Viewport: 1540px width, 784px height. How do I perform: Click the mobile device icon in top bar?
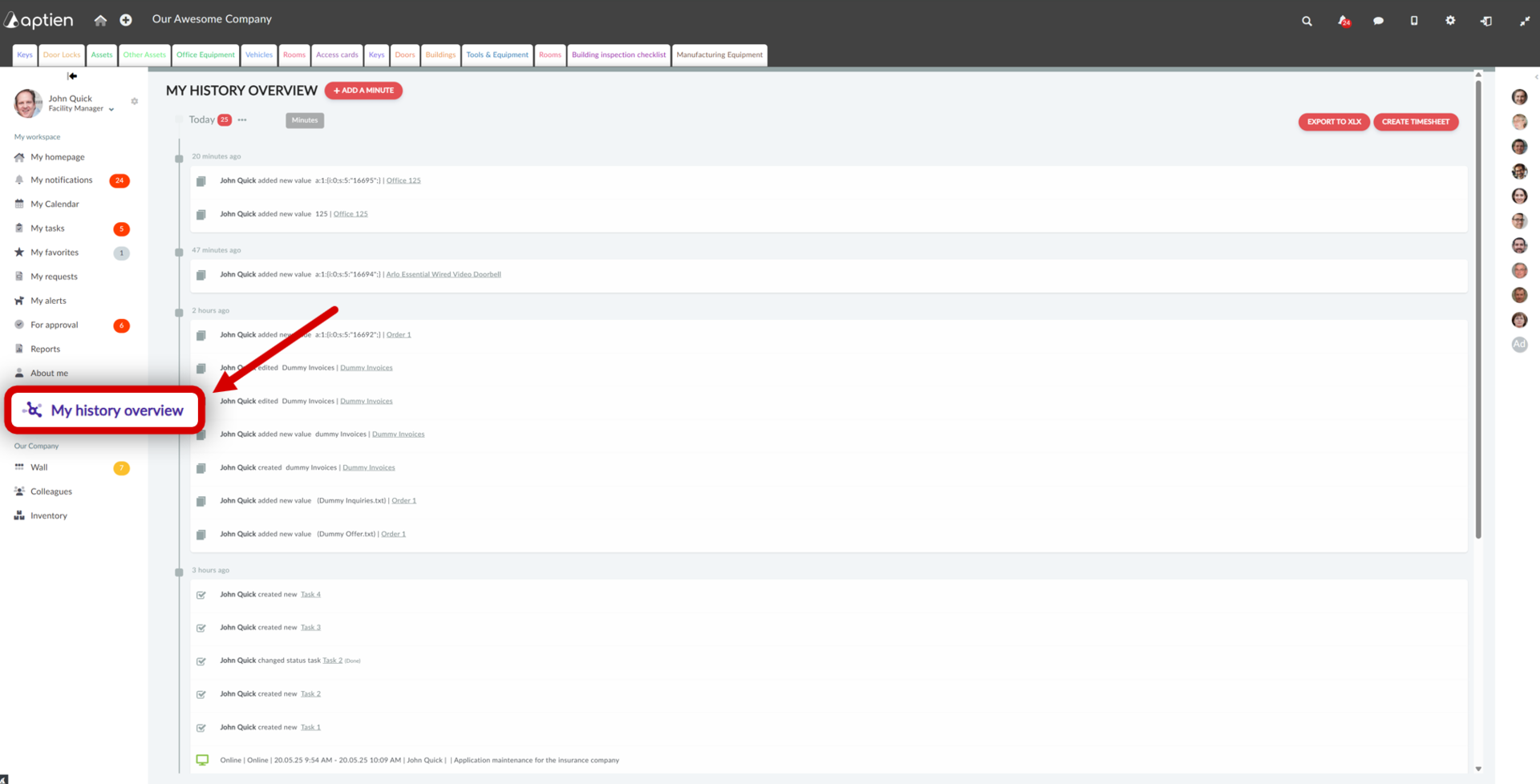[1414, 20]
